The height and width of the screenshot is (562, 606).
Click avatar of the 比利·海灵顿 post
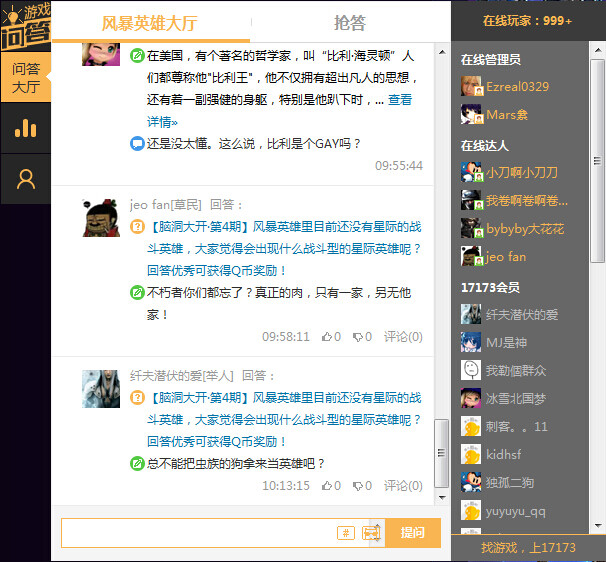[101, 54]
